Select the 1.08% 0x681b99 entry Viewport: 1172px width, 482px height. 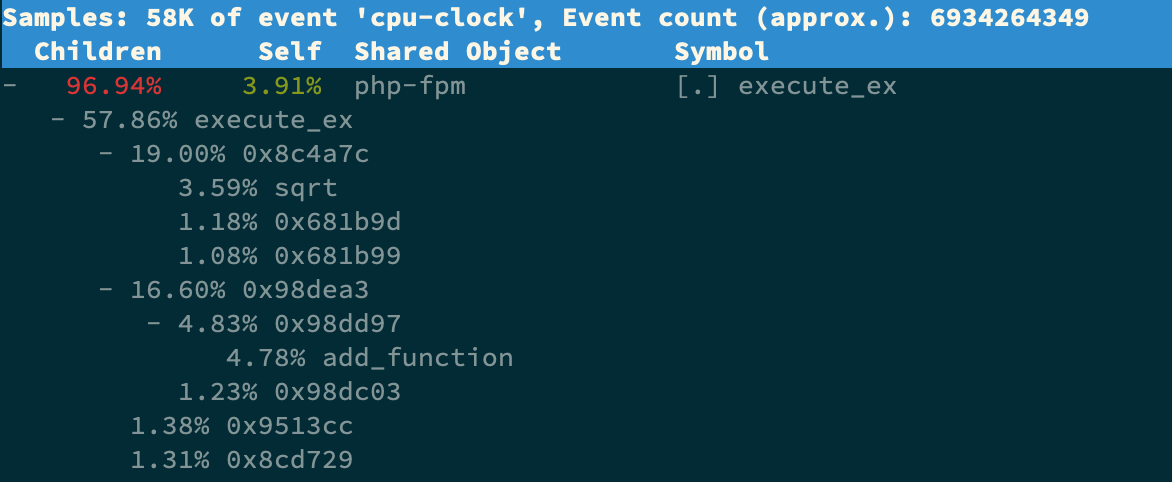[289, 256]
